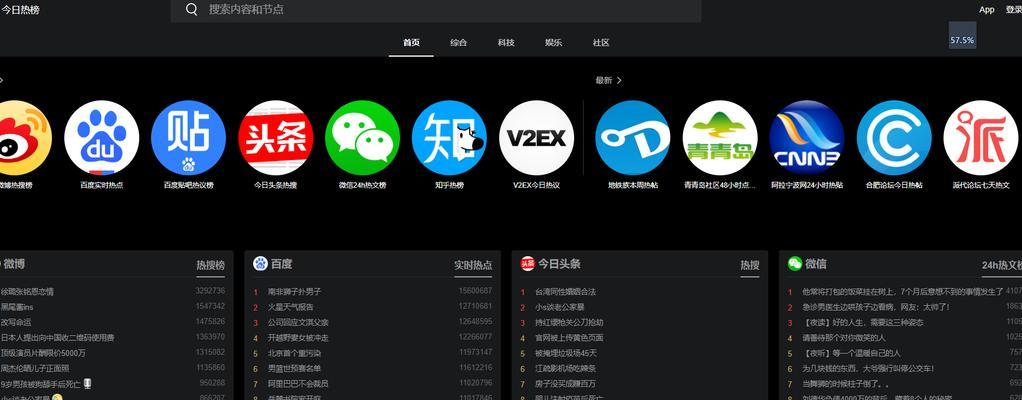Open the 青青岛 community round icon

pos(720,137)
